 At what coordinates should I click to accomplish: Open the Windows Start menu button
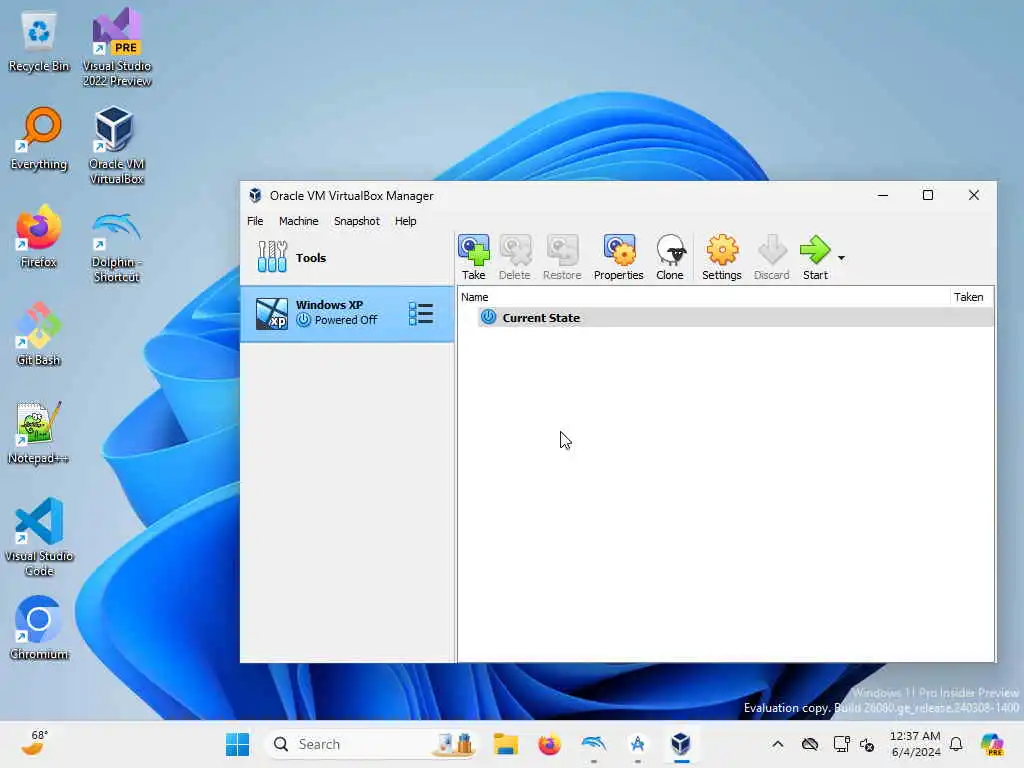(237, 744)
